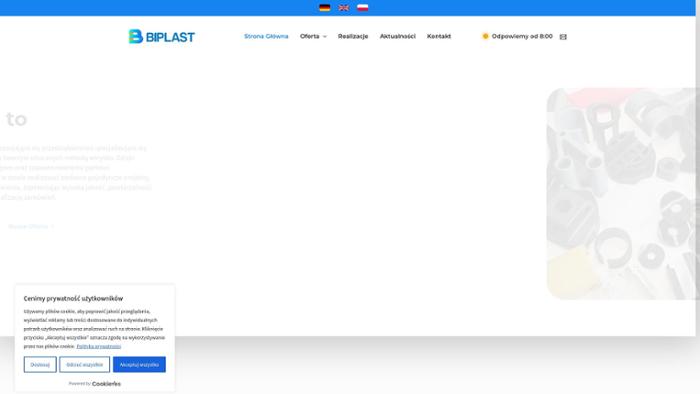Screen dimensions: 700x394
Task: Open the Realizacje page
Action: click(x=353, y=36)
